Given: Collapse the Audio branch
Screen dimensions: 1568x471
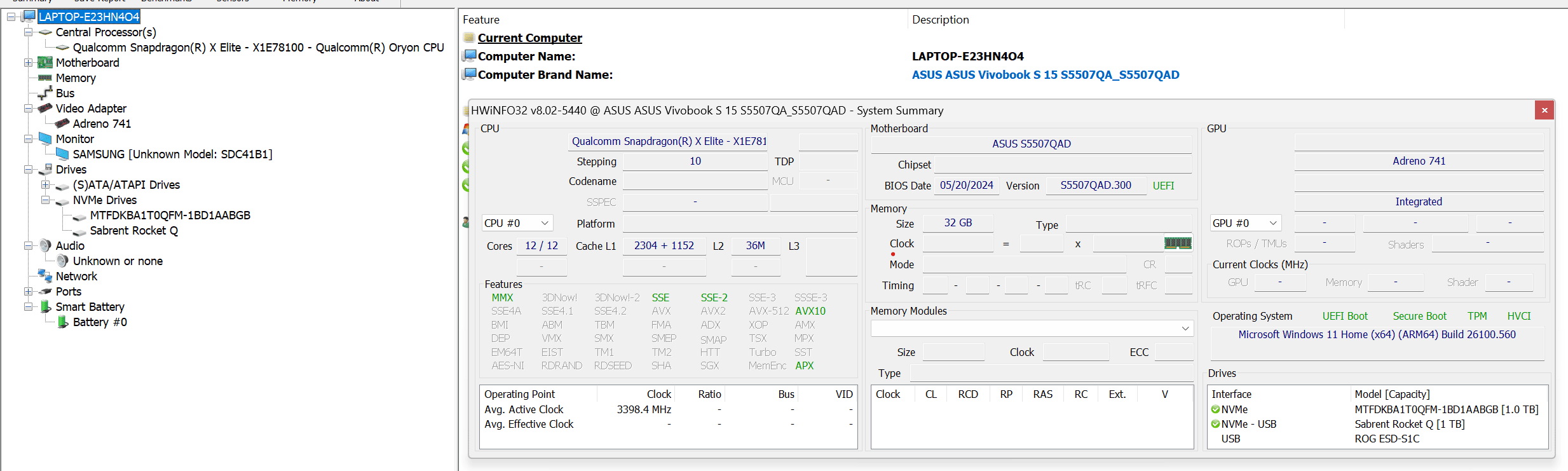Looking at the screenshot, I should (28, 245).
